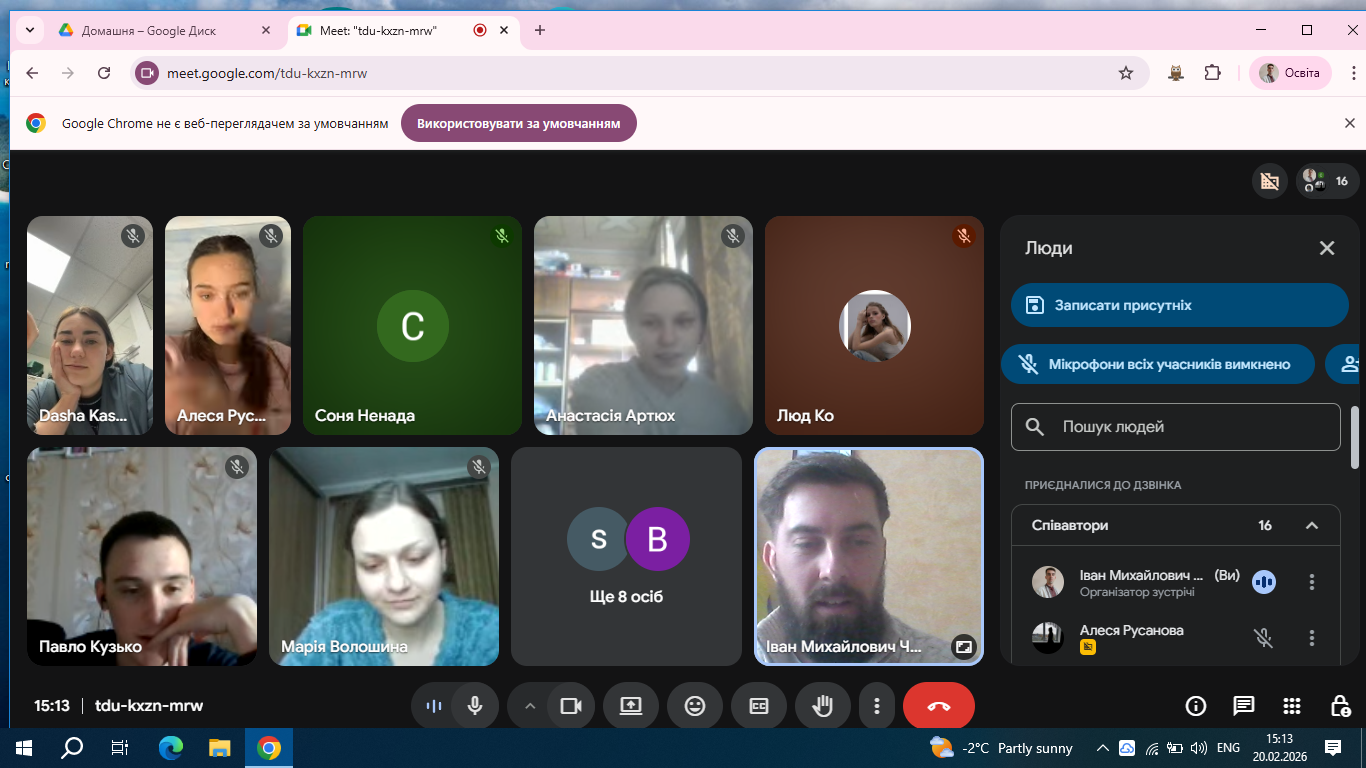The height and width of the screenshot is (768, 1366).
Task: Click the disabled visual effects icon at top
Action: pyautogui.click(x=1270, y=181)
